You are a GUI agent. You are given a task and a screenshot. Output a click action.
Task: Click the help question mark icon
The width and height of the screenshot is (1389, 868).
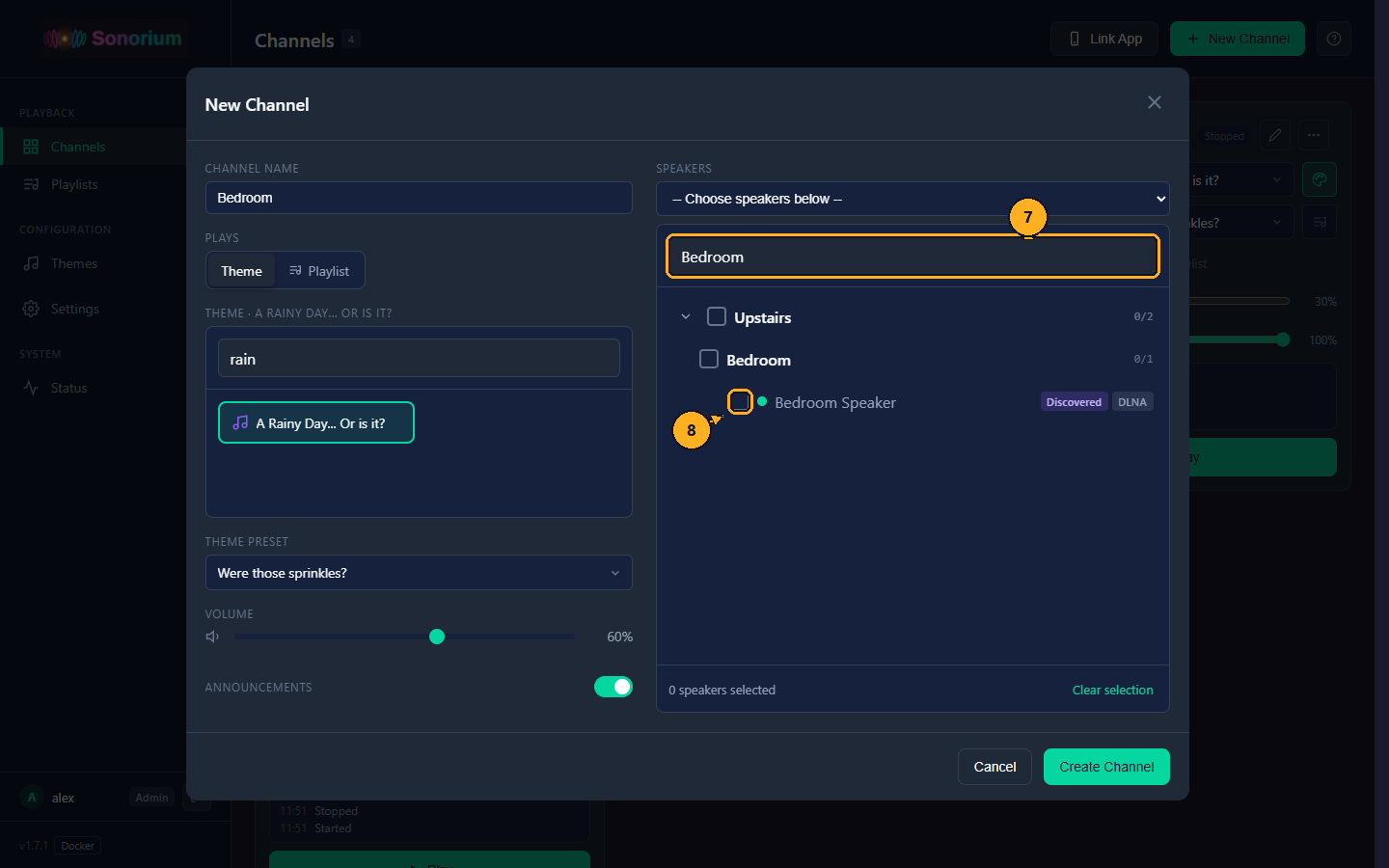pyautogui.click(x=1334, y=39)
